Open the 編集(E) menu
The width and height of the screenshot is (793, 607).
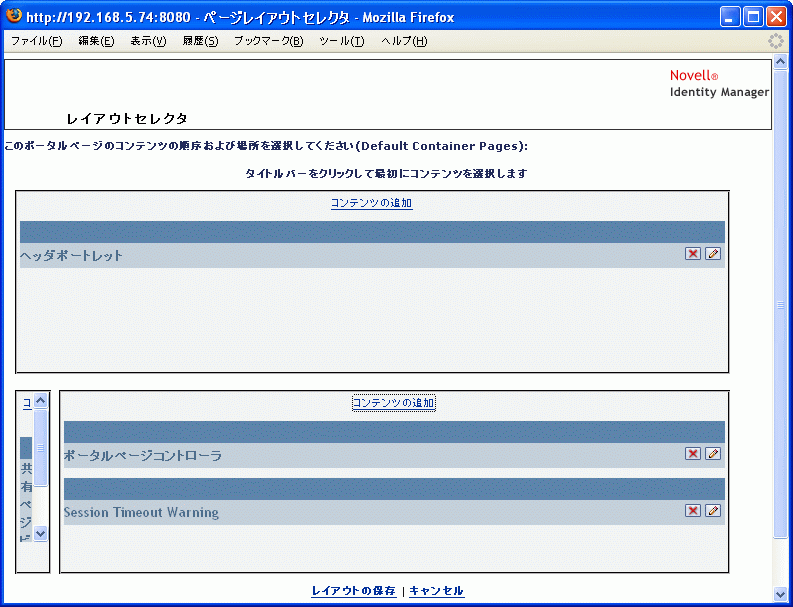pyautogui.click(x=96, y=41)
